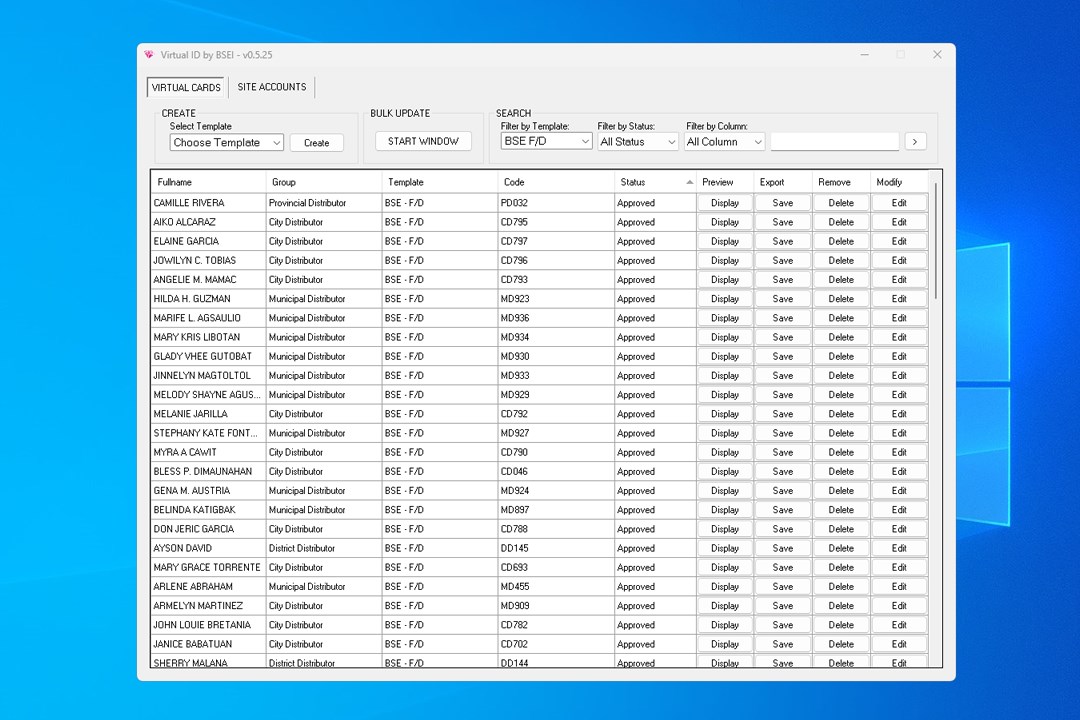Save the card for AIKO ALCARAZ
This screenshot has width=1080, height=720.
click(782, 222)
